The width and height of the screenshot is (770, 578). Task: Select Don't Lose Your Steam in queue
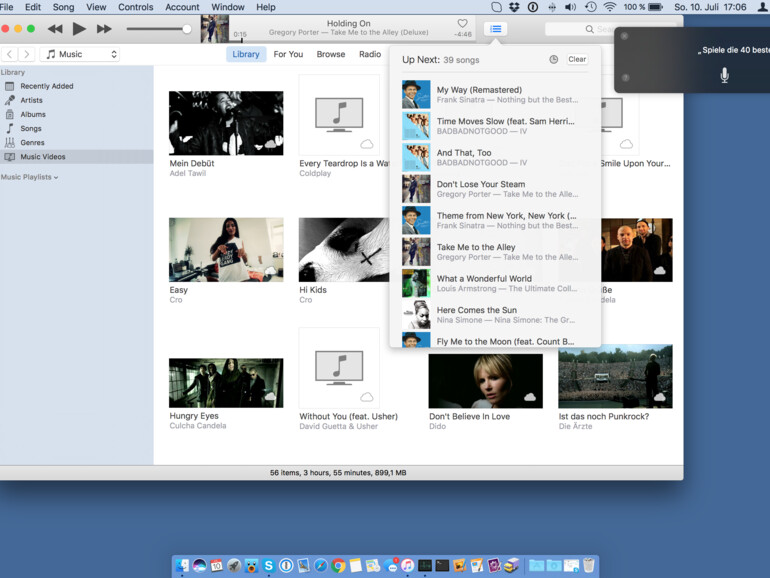(495, 189)
